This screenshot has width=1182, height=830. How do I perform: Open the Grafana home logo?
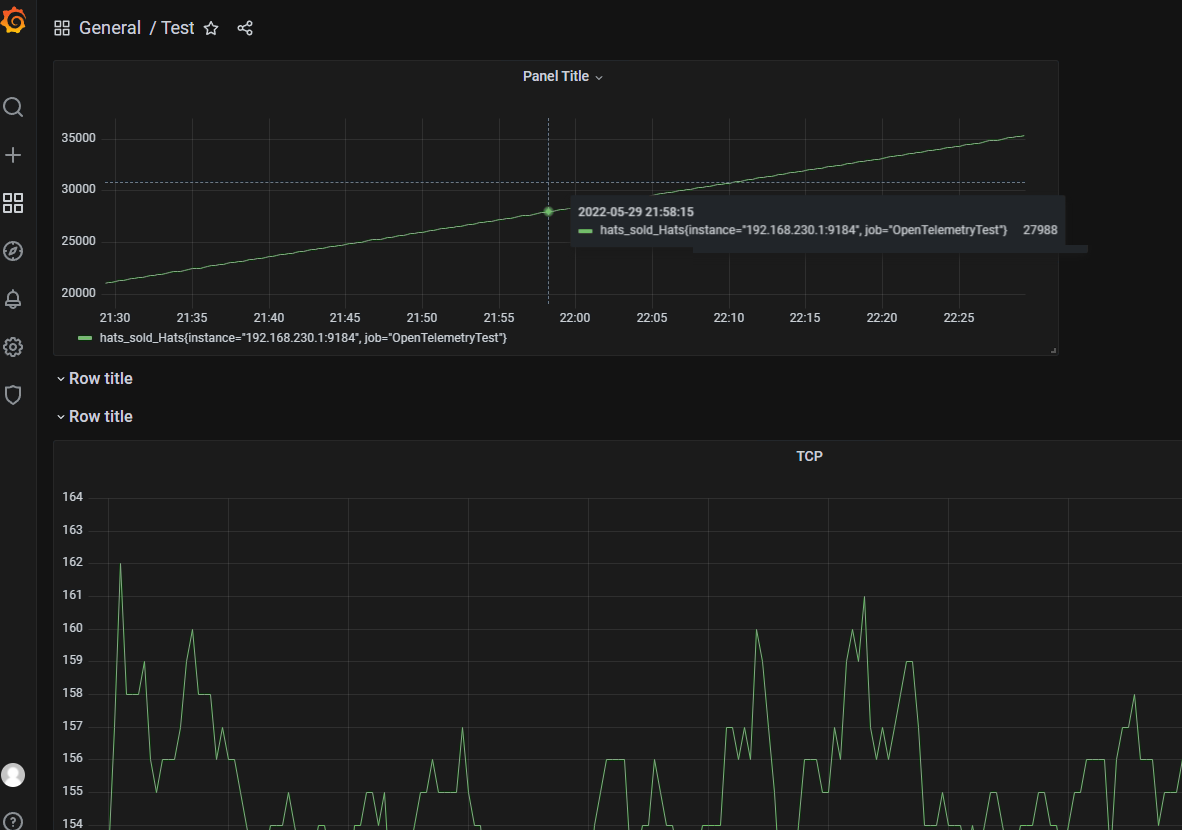coord(15,20)
